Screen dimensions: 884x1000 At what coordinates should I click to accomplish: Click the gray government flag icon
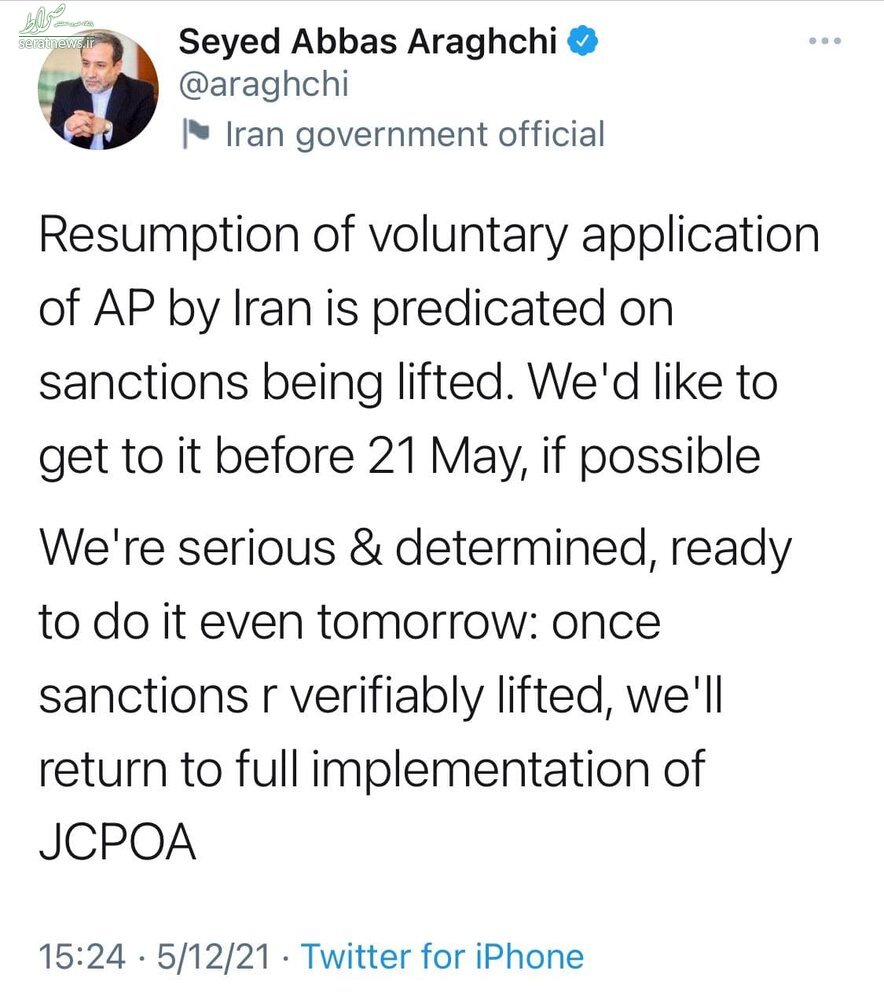click(195, 134)
